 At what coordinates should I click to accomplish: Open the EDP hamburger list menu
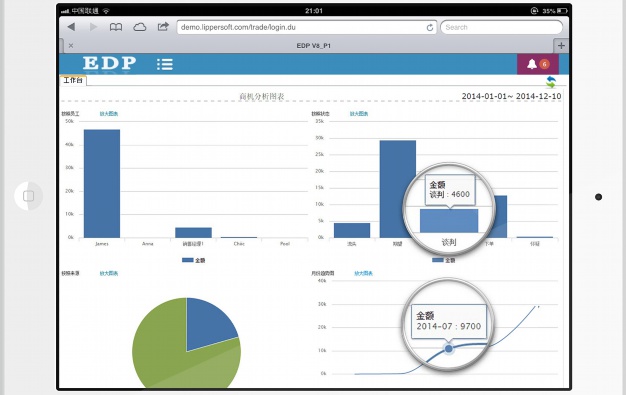pyautogui.click(x=164, y=64)
